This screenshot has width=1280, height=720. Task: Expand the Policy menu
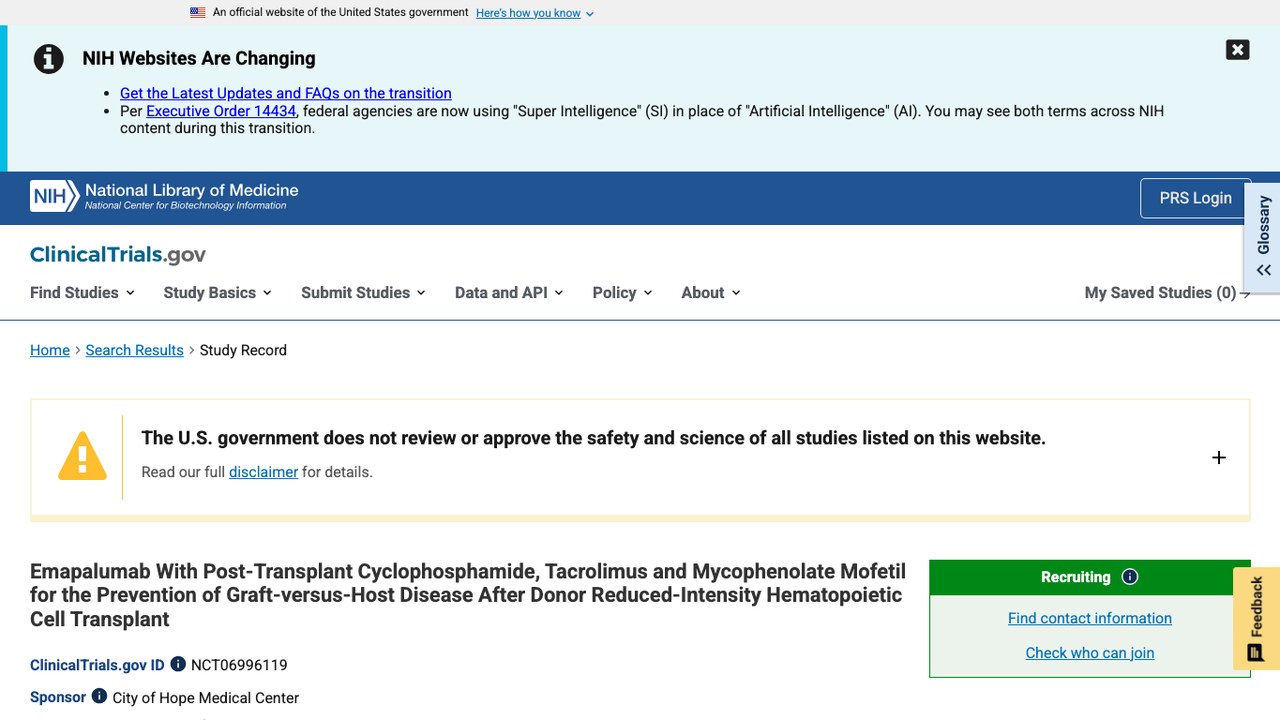coord(622,293)
